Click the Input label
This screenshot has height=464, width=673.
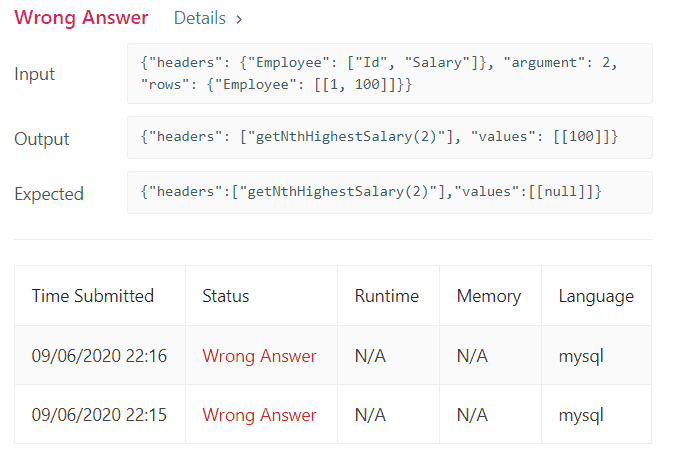pos(35,74)
